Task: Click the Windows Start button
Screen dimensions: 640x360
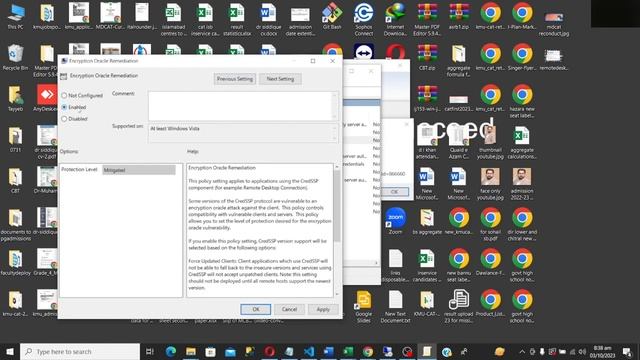Action: pos(9,351)
